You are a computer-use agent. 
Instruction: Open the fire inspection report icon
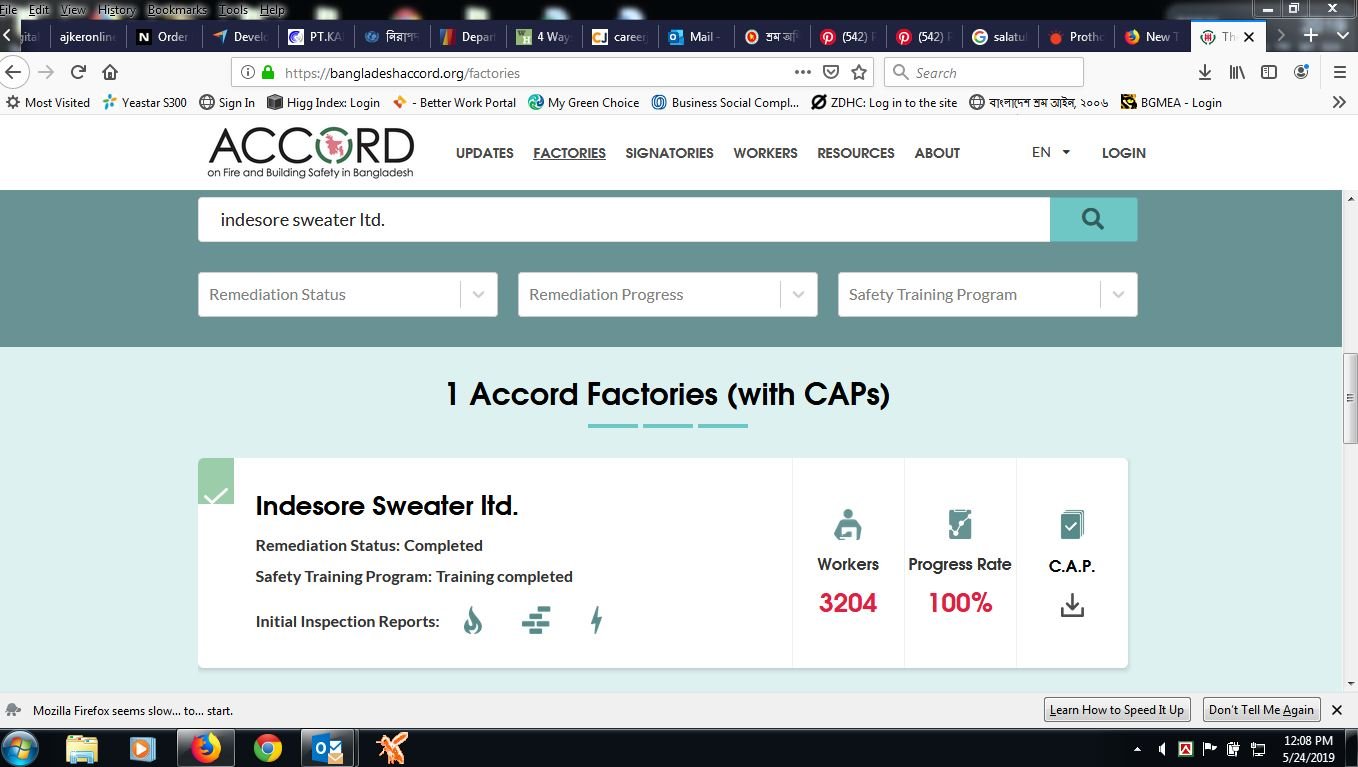coord(473,621)
